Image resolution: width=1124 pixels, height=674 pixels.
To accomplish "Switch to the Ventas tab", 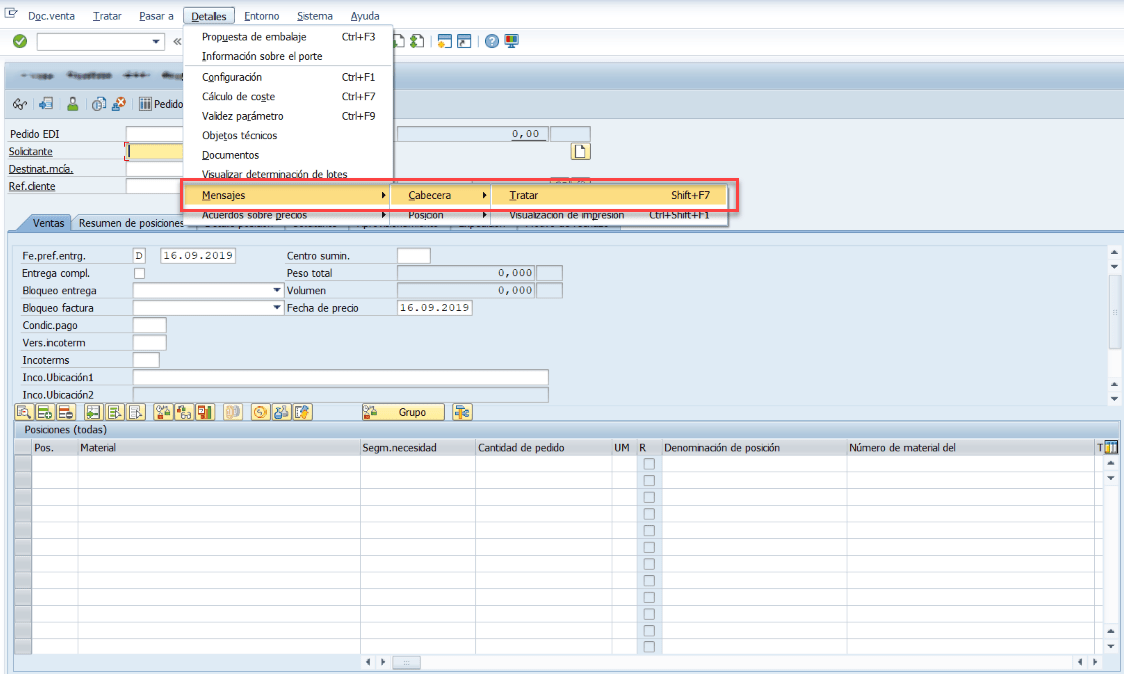I will click(48, 223).
